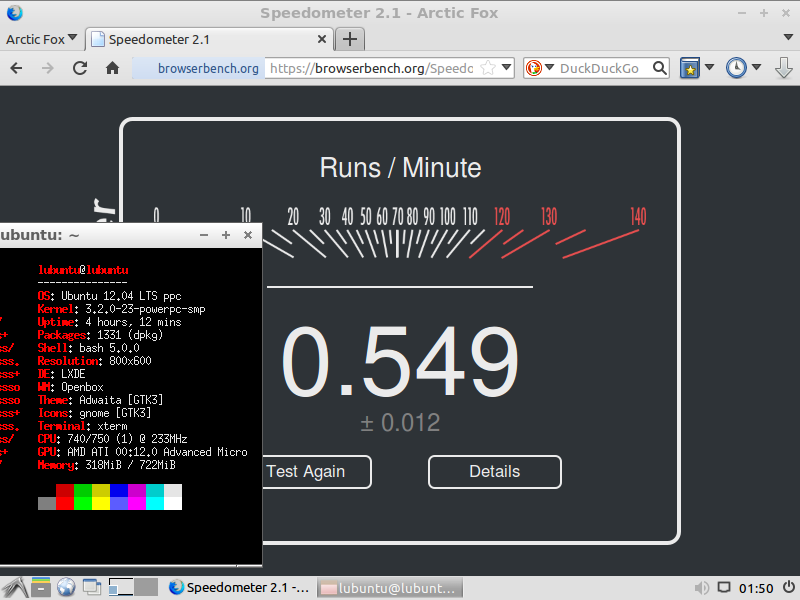The width and height of the screenshot is (800, 600).
Task: Click the Arctic Fox title bar icon
Action: [x=14, y=13]
